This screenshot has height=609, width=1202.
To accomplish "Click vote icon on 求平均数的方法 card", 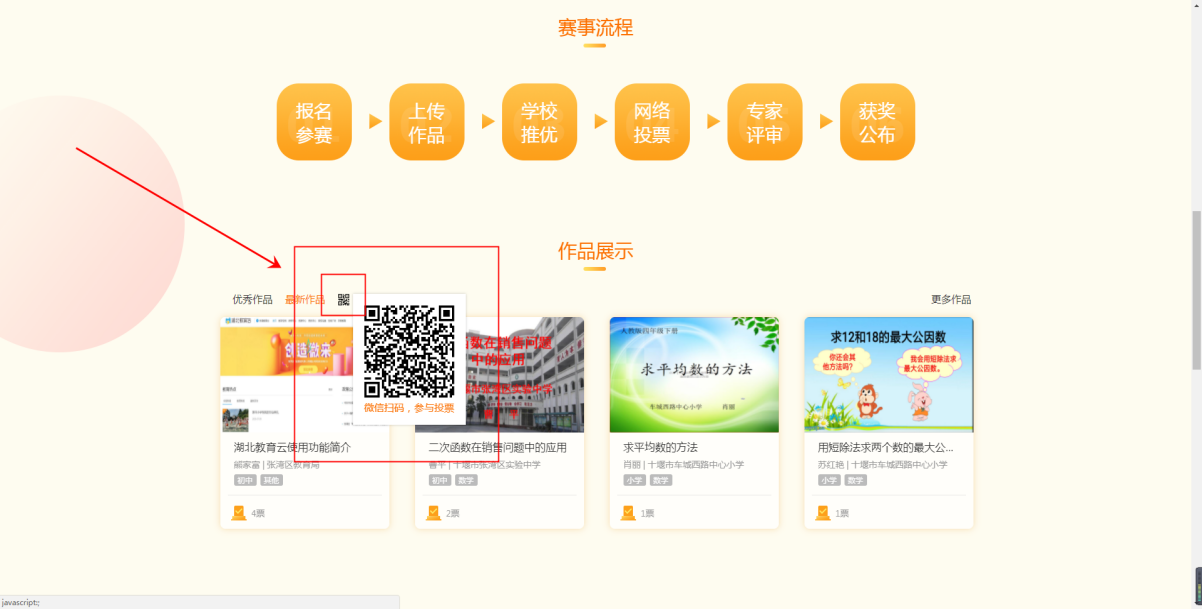I will (628, 513).
